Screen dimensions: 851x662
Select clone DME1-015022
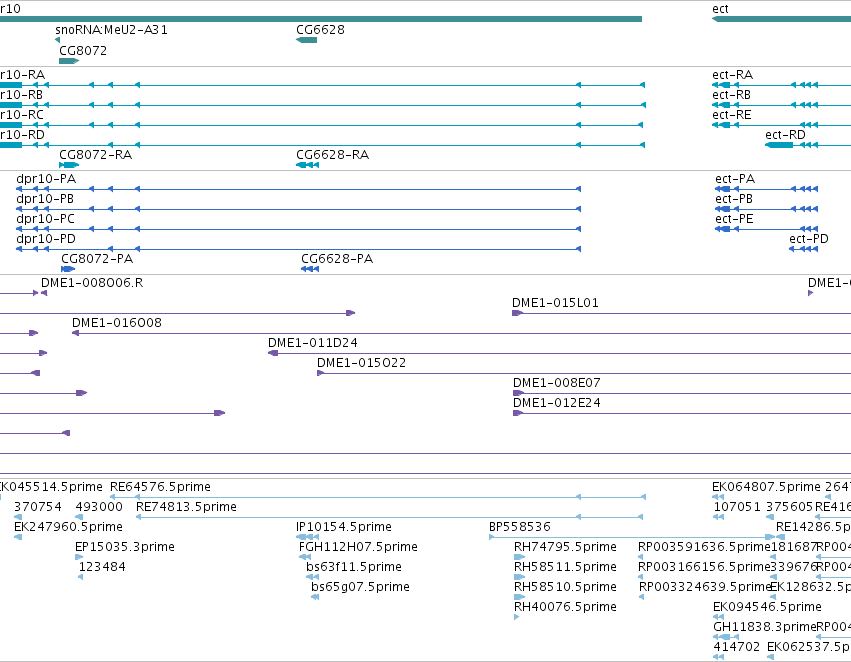(x=361, y=364)
